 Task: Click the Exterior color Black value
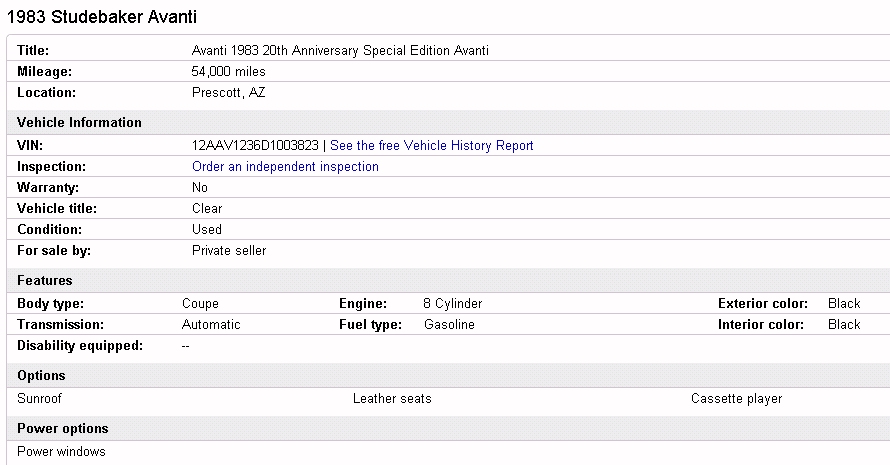point(844,304)
